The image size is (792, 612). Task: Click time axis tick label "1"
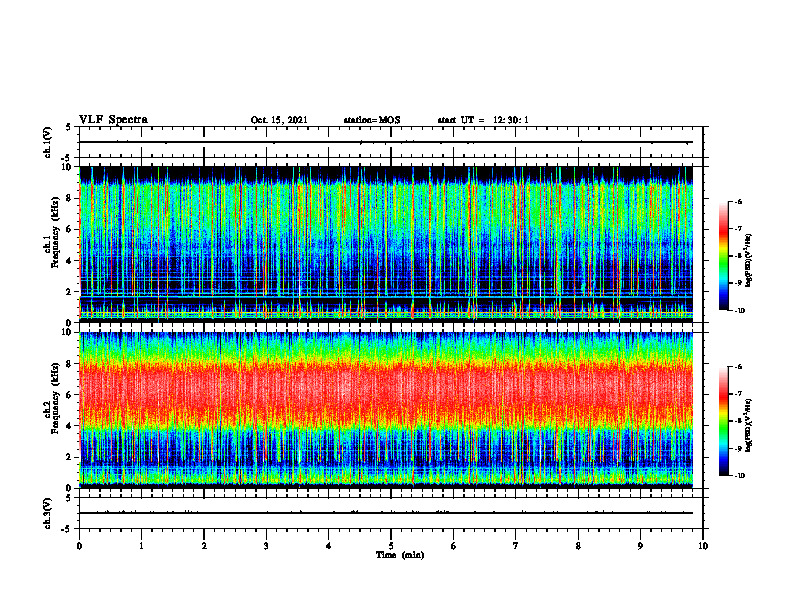coord(141,546)
